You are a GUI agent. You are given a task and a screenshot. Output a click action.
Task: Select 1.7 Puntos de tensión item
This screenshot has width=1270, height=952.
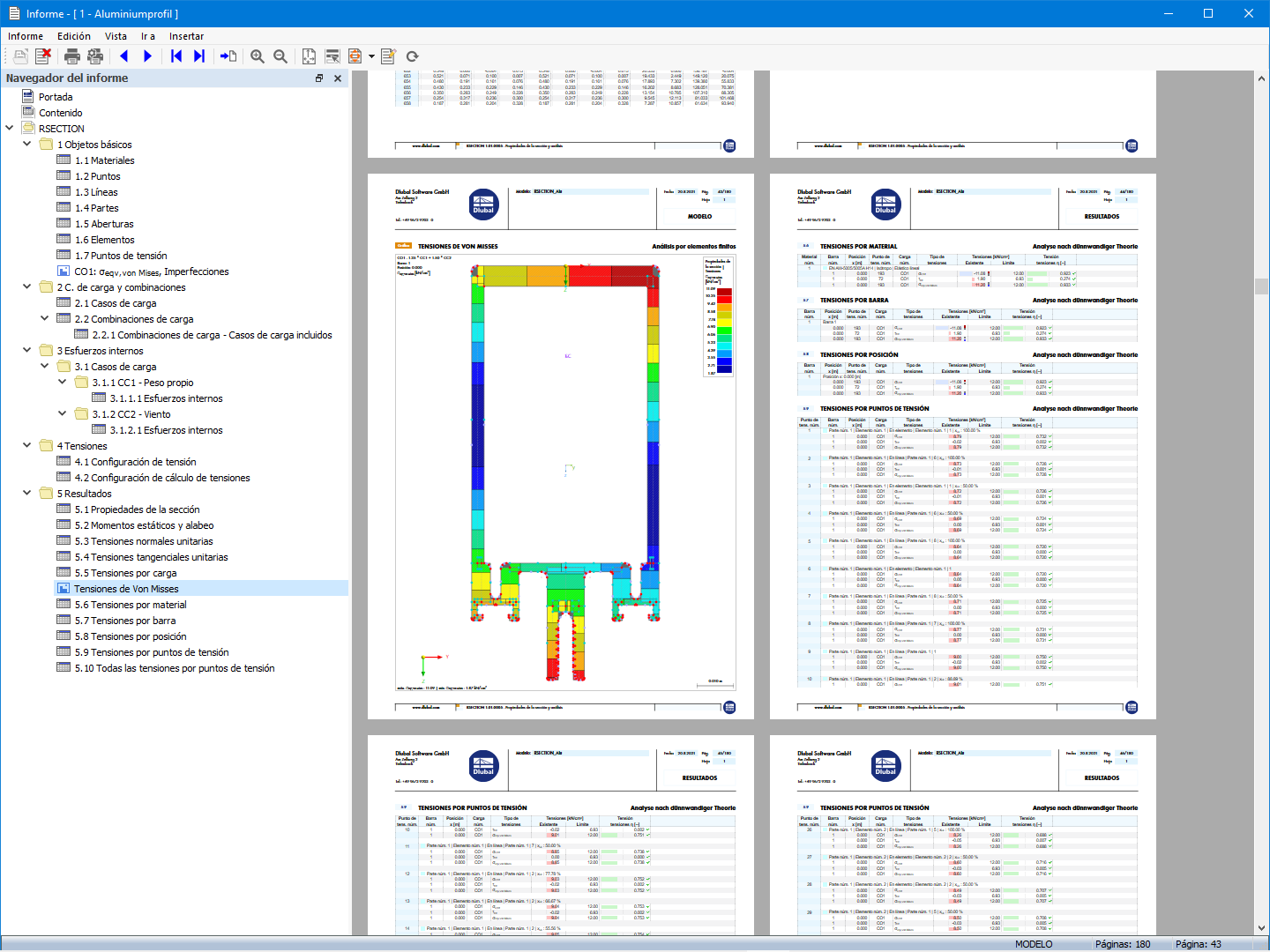tap(121, 256)
